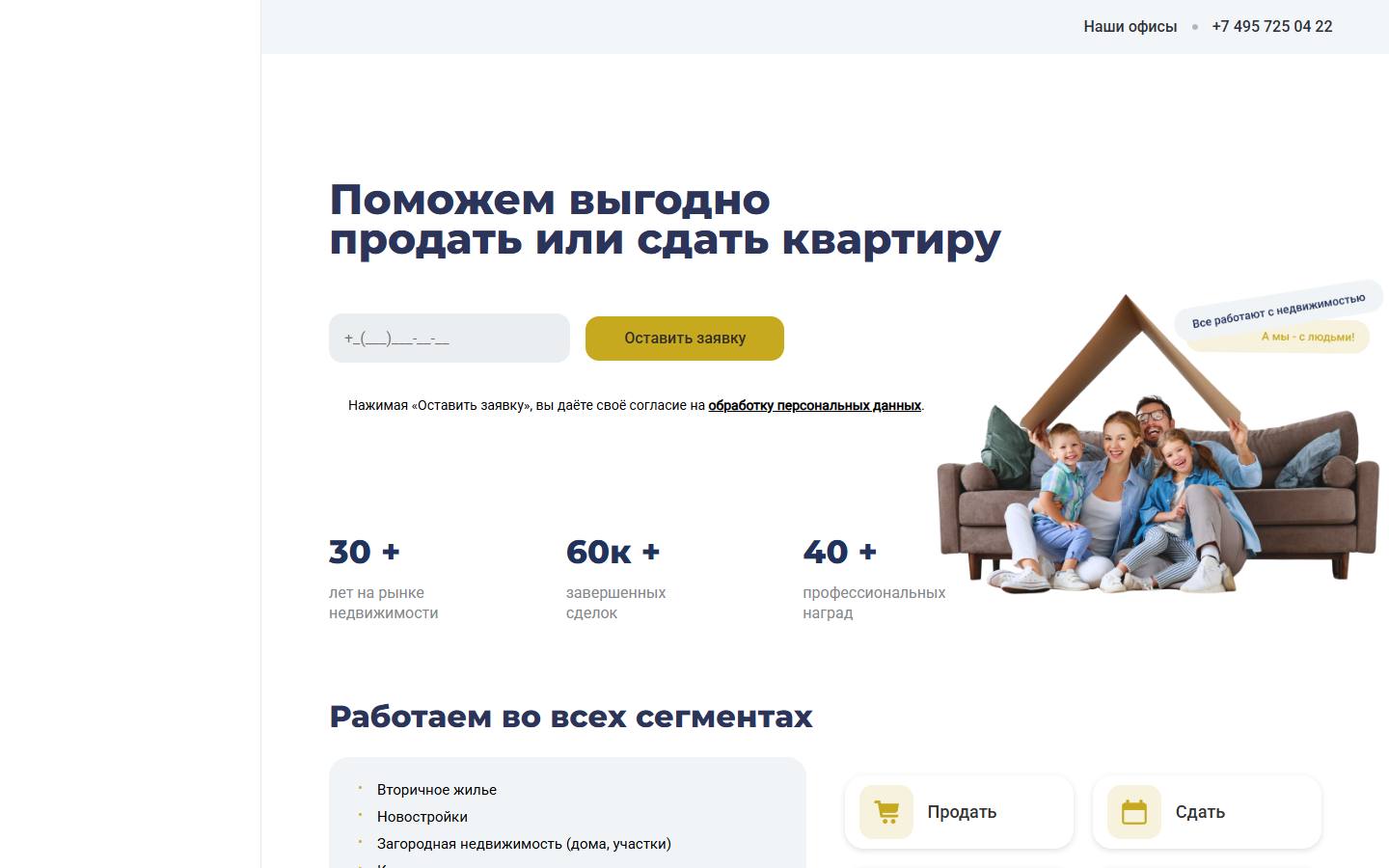Click the family under cardboard roof image
The image size is (1389, 868).
coord(1157,444)
